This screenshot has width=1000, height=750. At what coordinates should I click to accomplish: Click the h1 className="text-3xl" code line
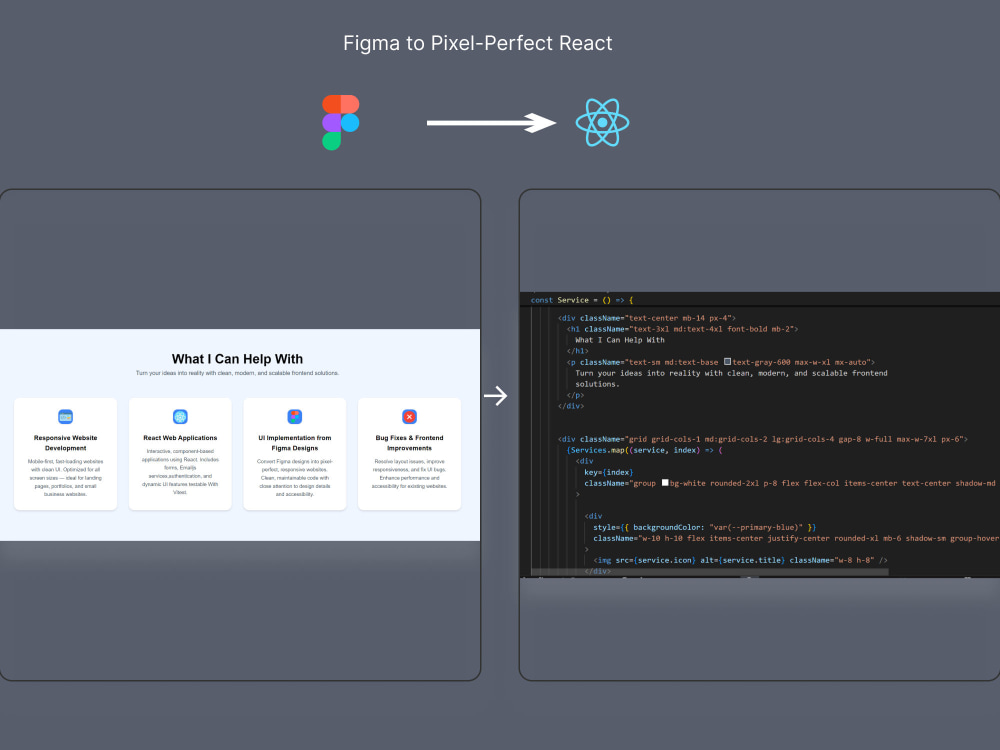pyautogui.click(x=682, y=329)
